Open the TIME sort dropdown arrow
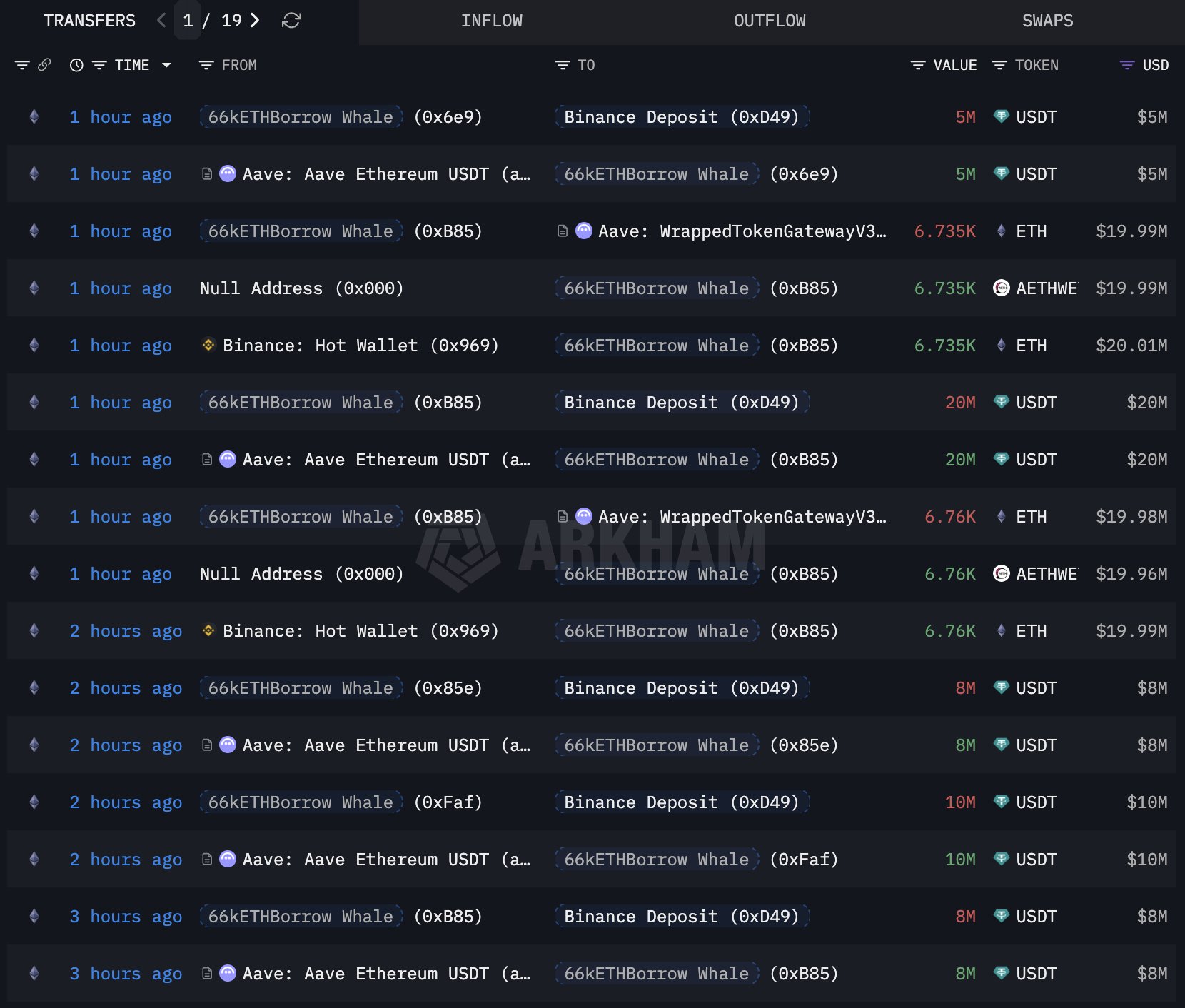Viewport: 1185px width, 1008px height. (x=166, y=64)
